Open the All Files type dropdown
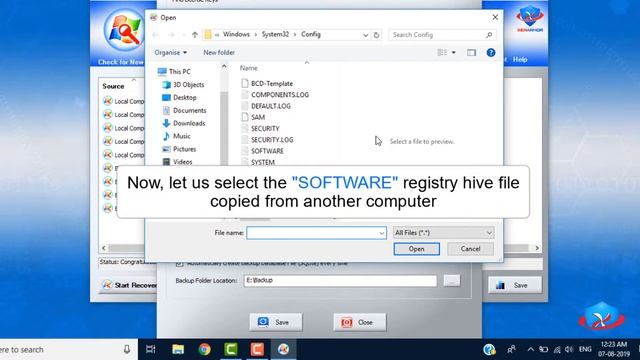 (x=443, y=233)
